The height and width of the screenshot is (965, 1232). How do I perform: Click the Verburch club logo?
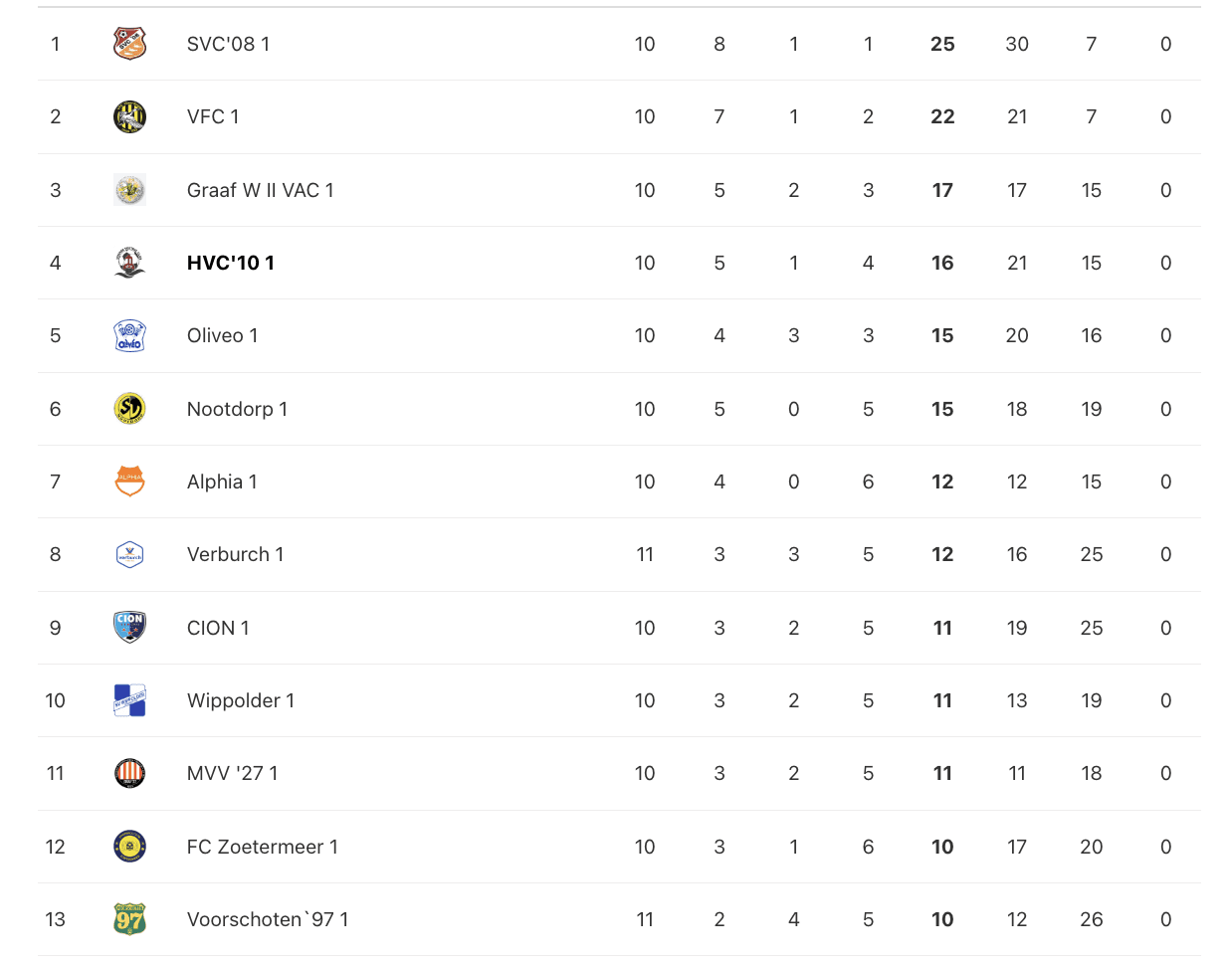pyautogui.click(x=129, y=554)
